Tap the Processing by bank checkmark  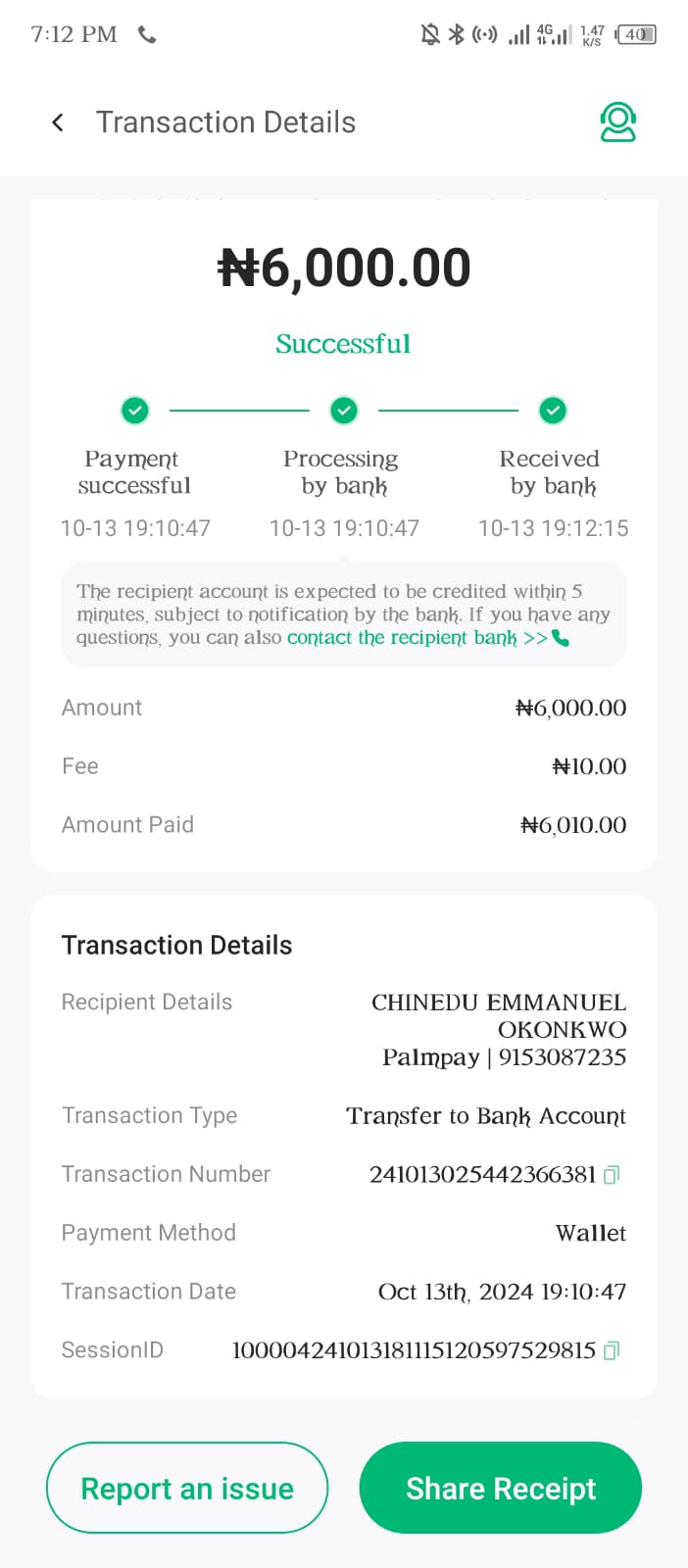[x=344, y=411]
